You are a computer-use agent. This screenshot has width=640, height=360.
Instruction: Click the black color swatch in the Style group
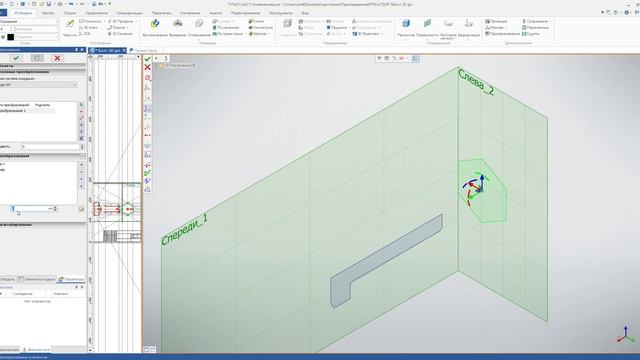pos(11,37)
